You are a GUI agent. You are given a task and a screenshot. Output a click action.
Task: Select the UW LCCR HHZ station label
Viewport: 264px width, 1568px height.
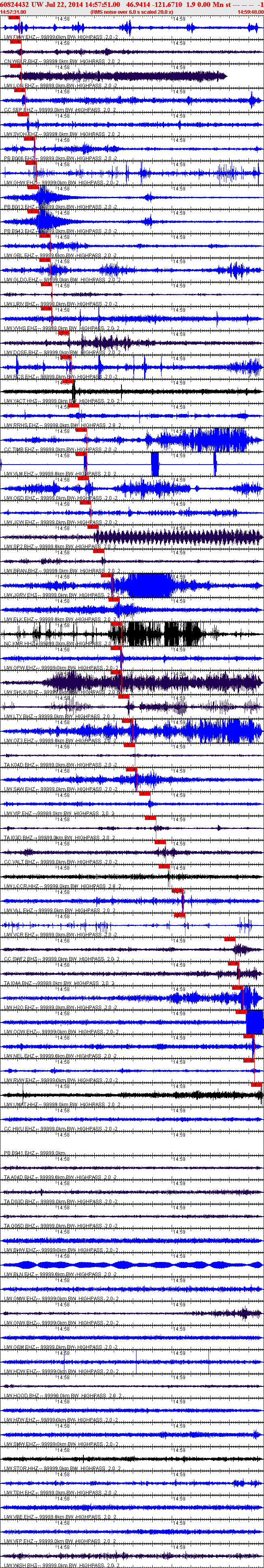(62, 886)
